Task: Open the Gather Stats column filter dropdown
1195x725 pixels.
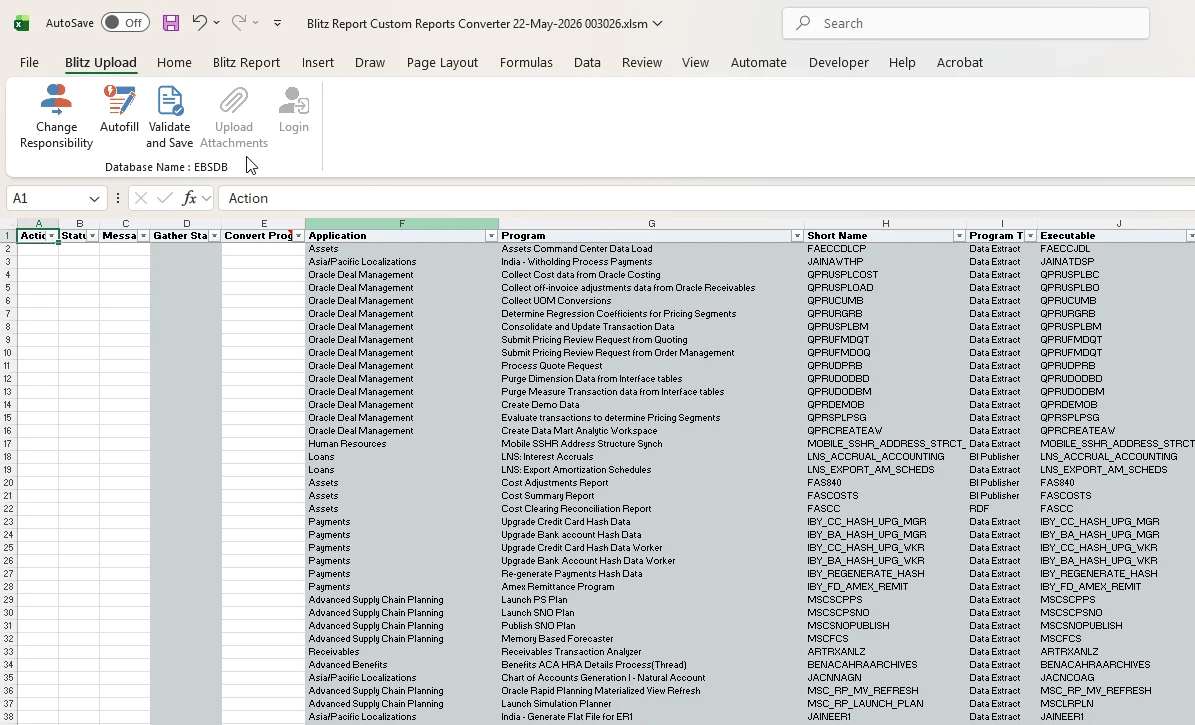Action: 214,236
